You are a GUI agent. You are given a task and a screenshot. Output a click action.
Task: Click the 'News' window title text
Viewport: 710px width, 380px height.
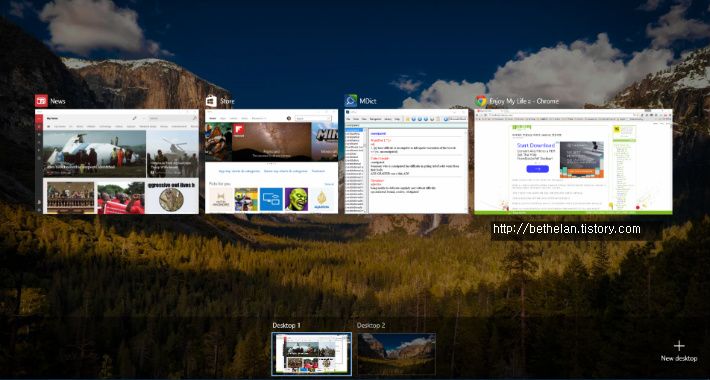click(58, 101)
